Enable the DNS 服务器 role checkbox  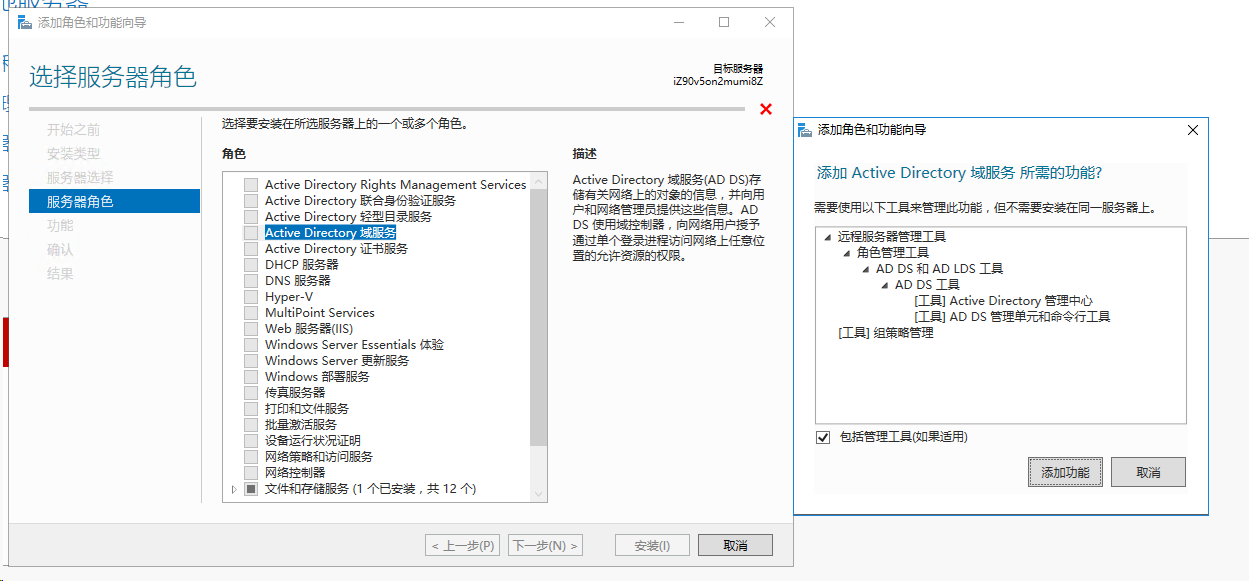pyautogui.click(x=251, y=281)
